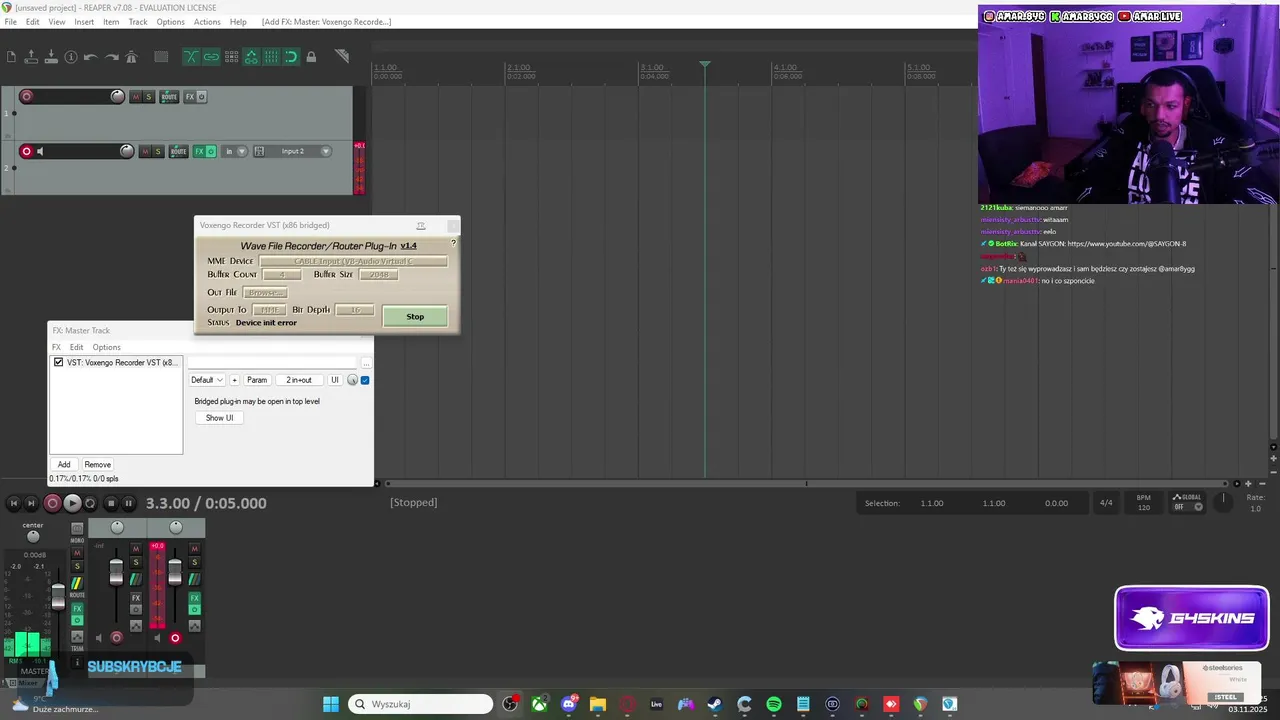The height and width of the screenshot is (720, 1280).
Task: Open the Options menu in main menu bar
Action: pyautogui.click(x=170, y=21)
